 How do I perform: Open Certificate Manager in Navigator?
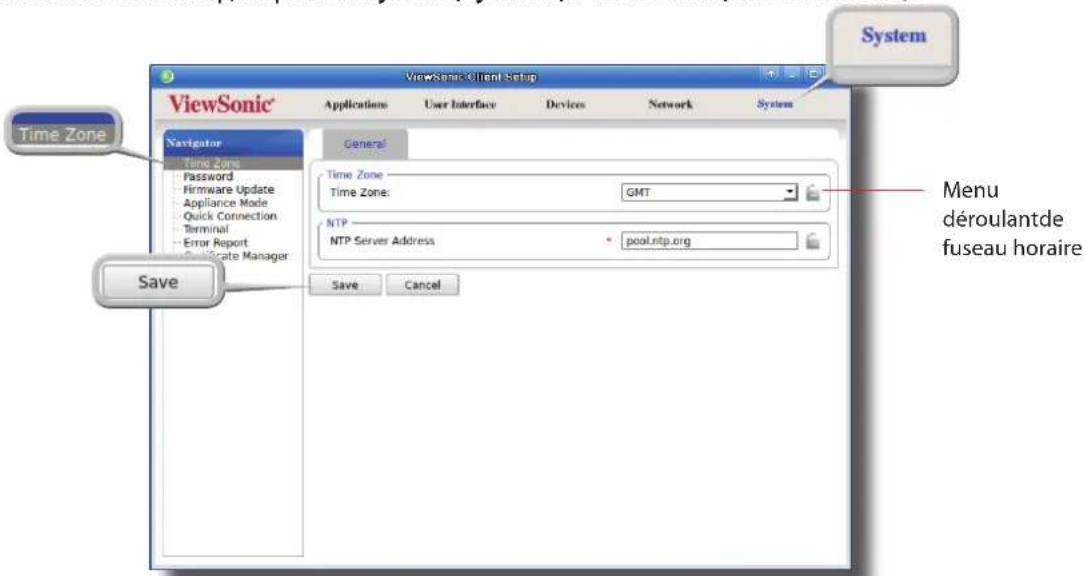(x=236, y=256)
